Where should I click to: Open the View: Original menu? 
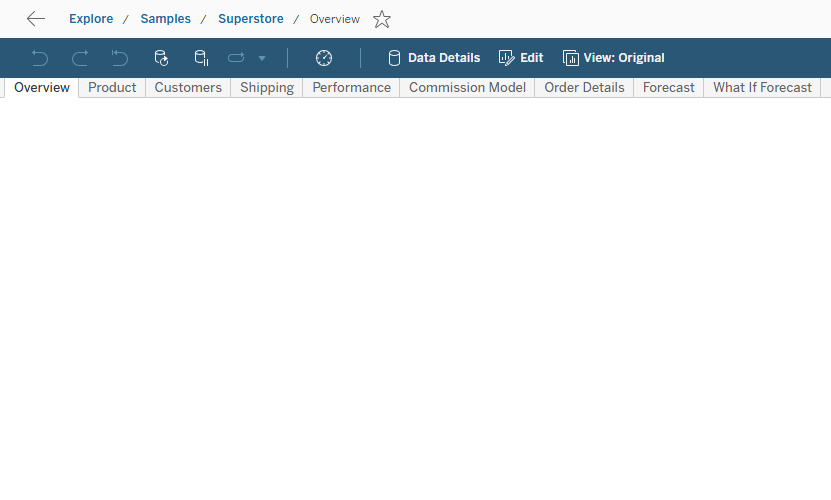pos(613,58)
